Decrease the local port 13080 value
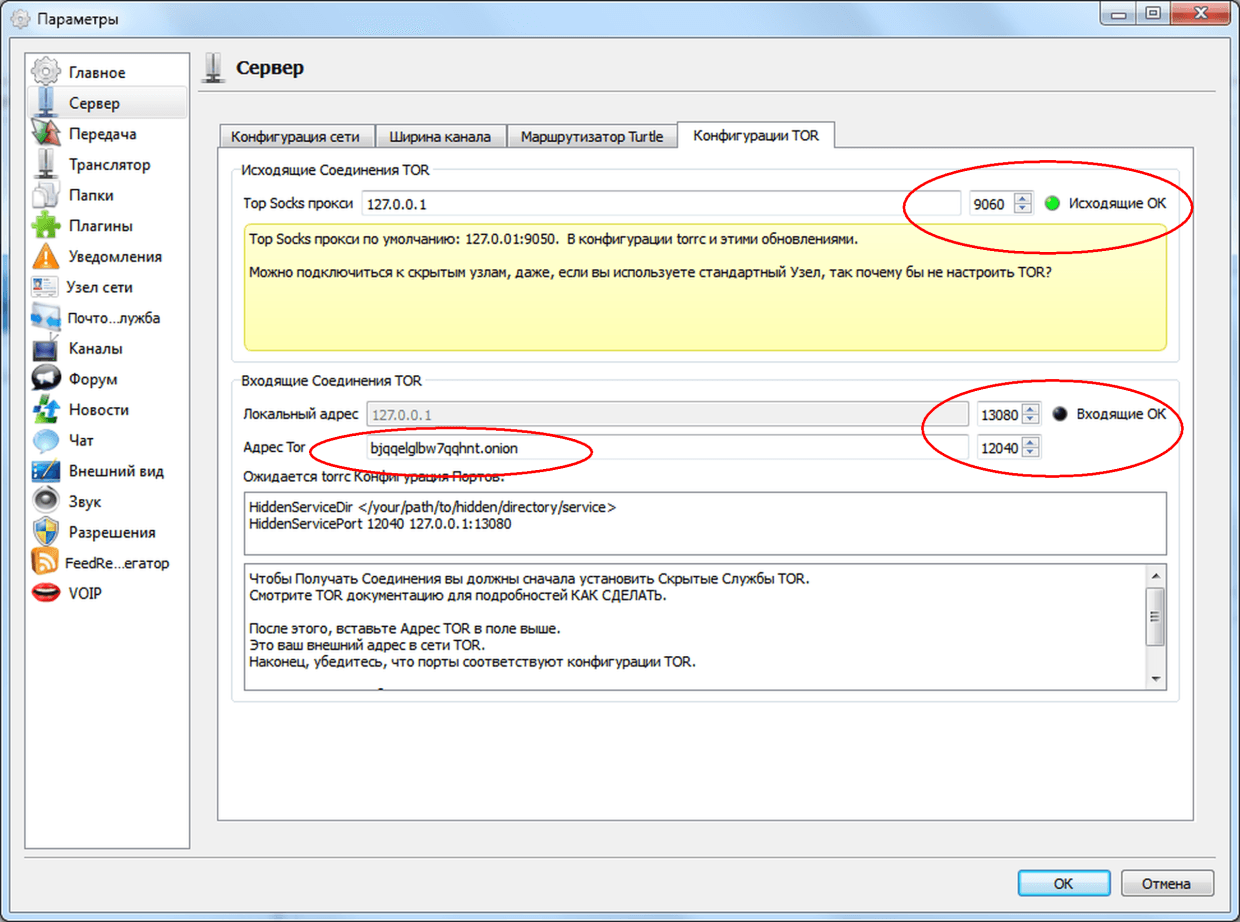The width and height of the screenshot is (1240, 922). coord(1031,419)
